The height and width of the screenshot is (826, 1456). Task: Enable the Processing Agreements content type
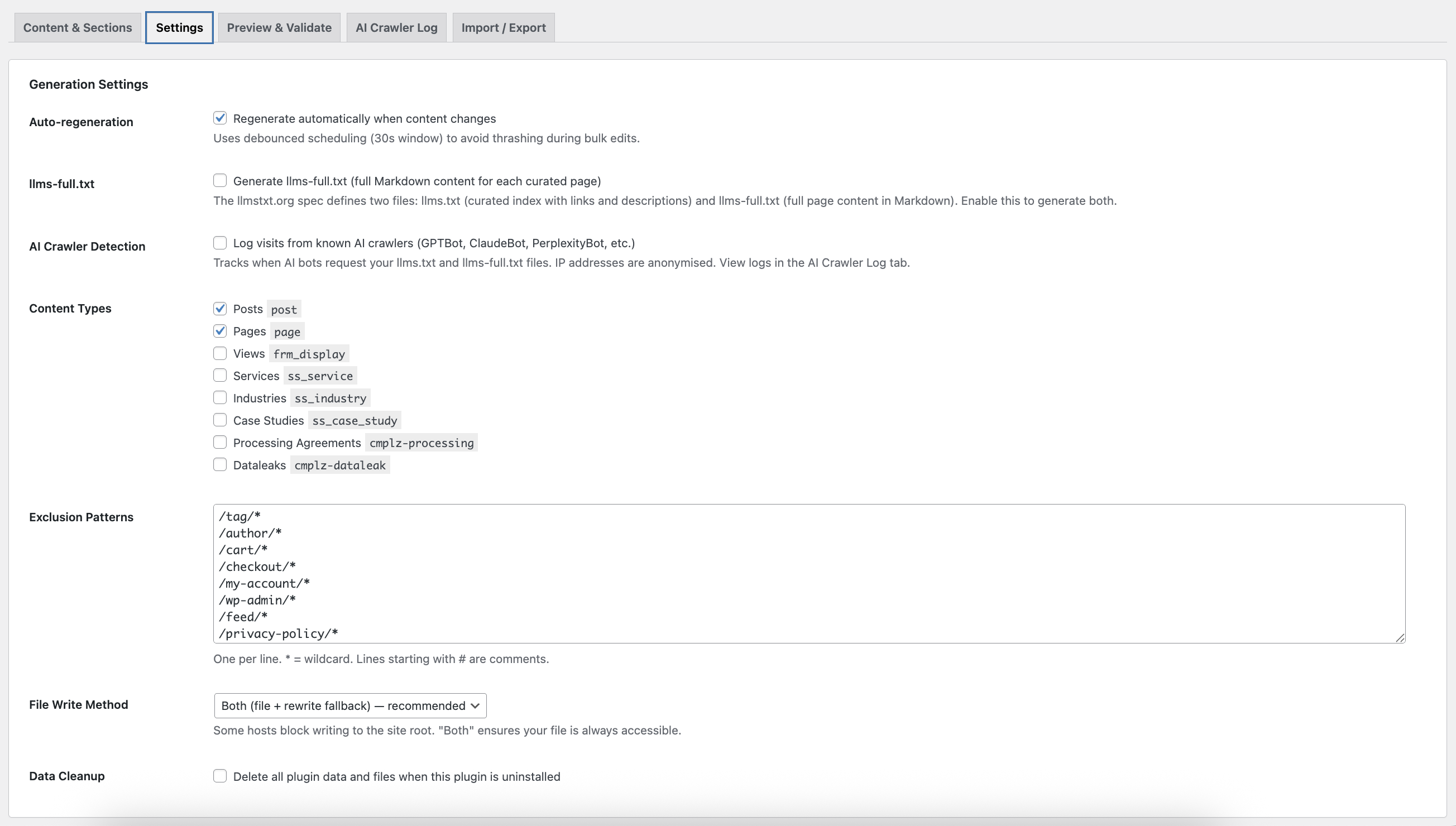click(x=220, y=442)
